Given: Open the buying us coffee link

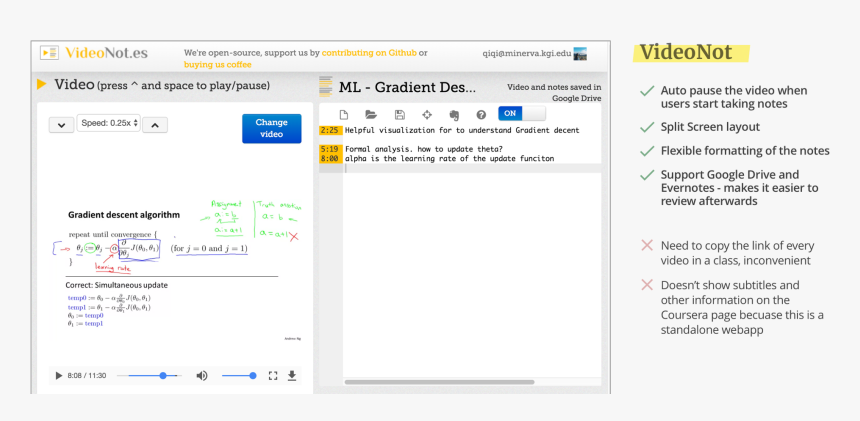Looking at the screenshot, I should pos(218,65).
